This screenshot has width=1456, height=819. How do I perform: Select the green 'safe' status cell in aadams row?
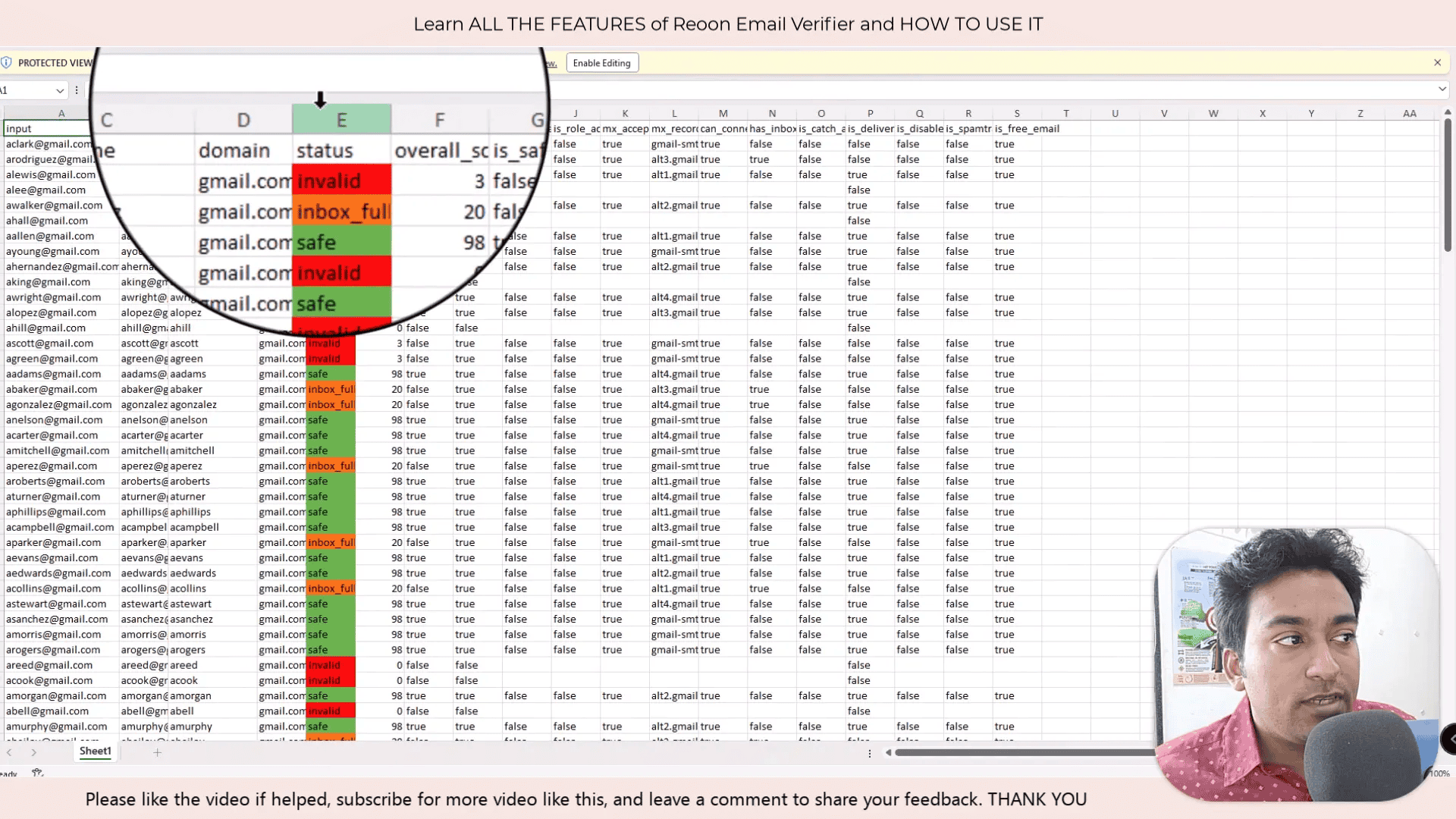coord(331,374)
